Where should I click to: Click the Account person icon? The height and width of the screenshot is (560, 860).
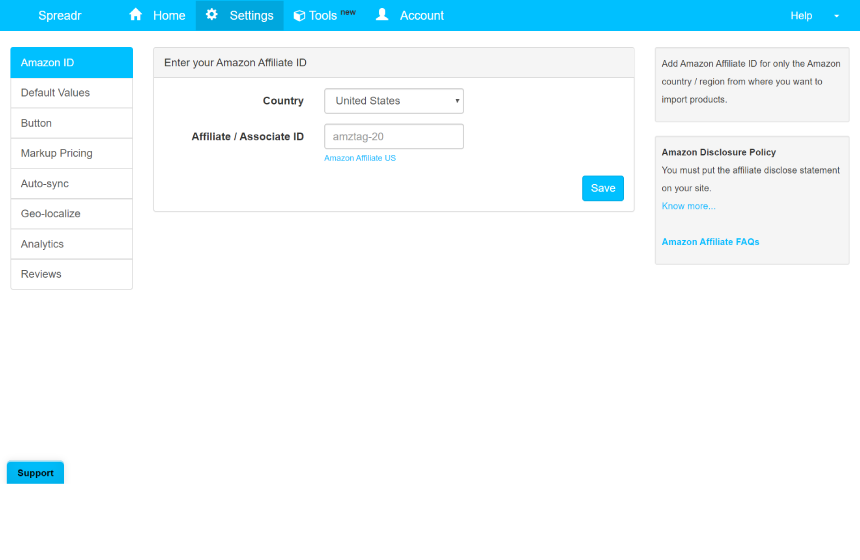point(382,15)
